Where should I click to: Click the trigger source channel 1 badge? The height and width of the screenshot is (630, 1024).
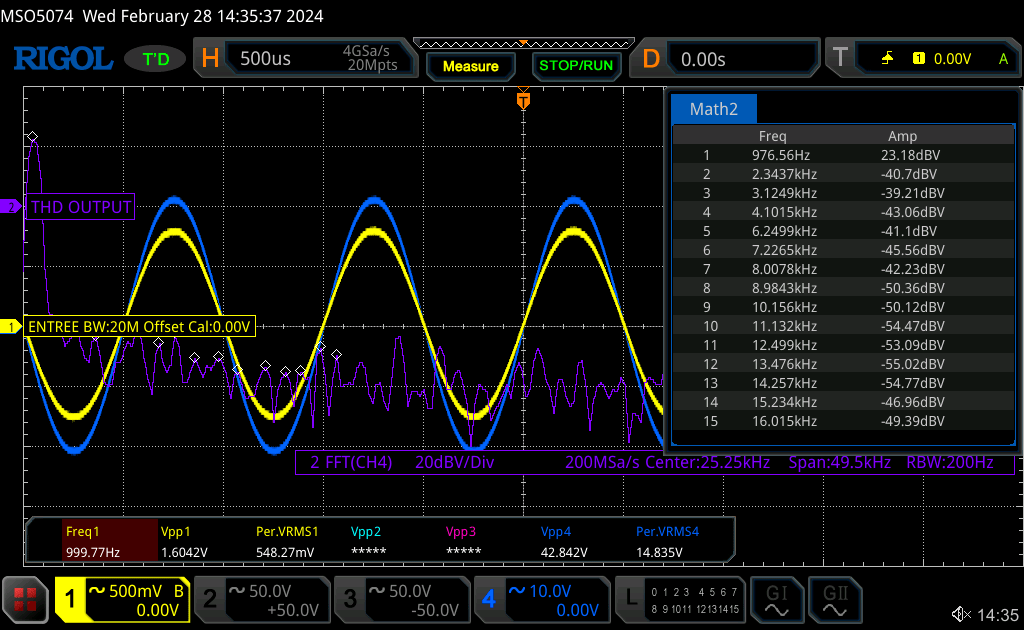[x=918, y=59]
